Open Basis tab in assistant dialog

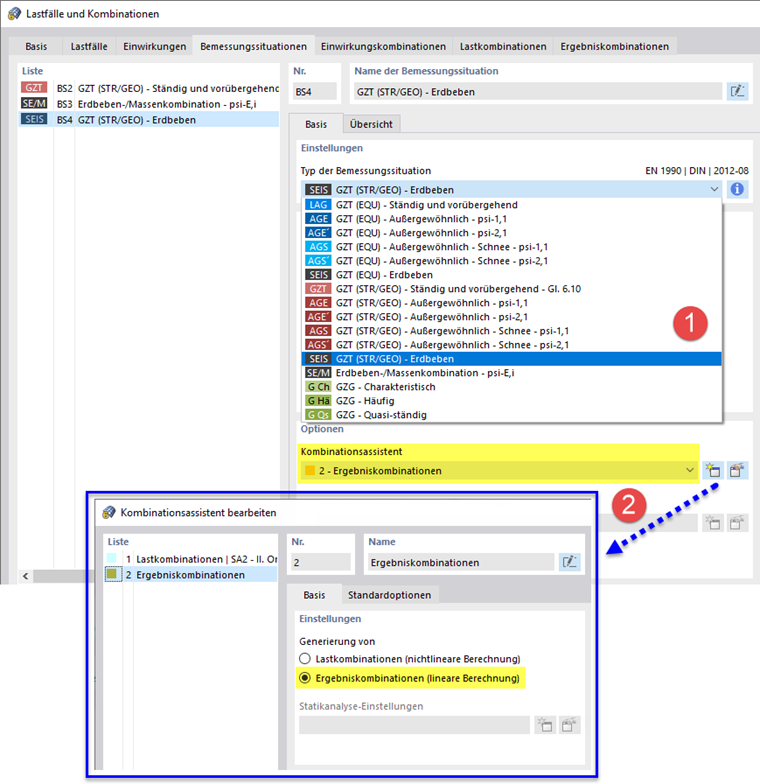(314, 595)
